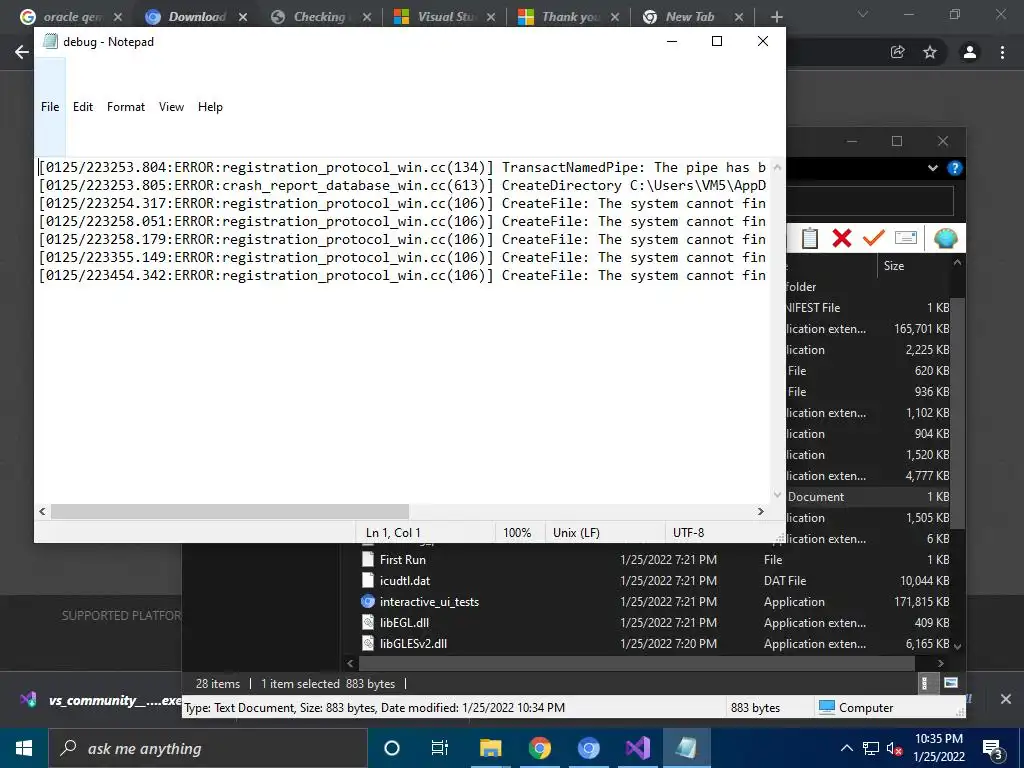Switch to Chromium on taskbar

click(588, 748)
